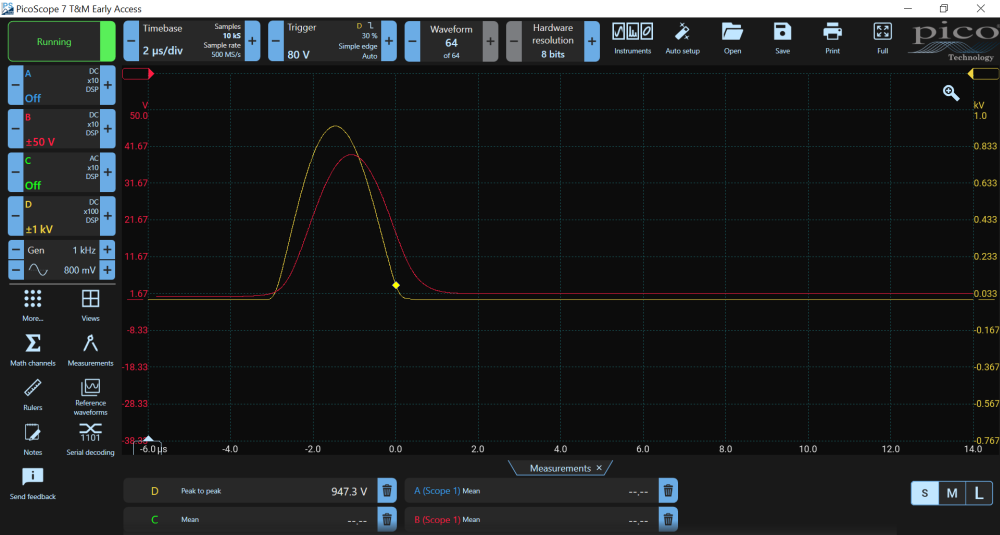Delete the A (Scope 1) Mean measurement

[x=668, y=491]
